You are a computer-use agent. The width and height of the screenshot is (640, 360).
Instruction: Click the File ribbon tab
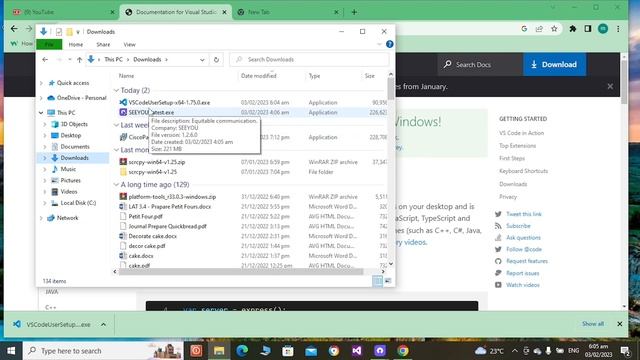[49, 44]
